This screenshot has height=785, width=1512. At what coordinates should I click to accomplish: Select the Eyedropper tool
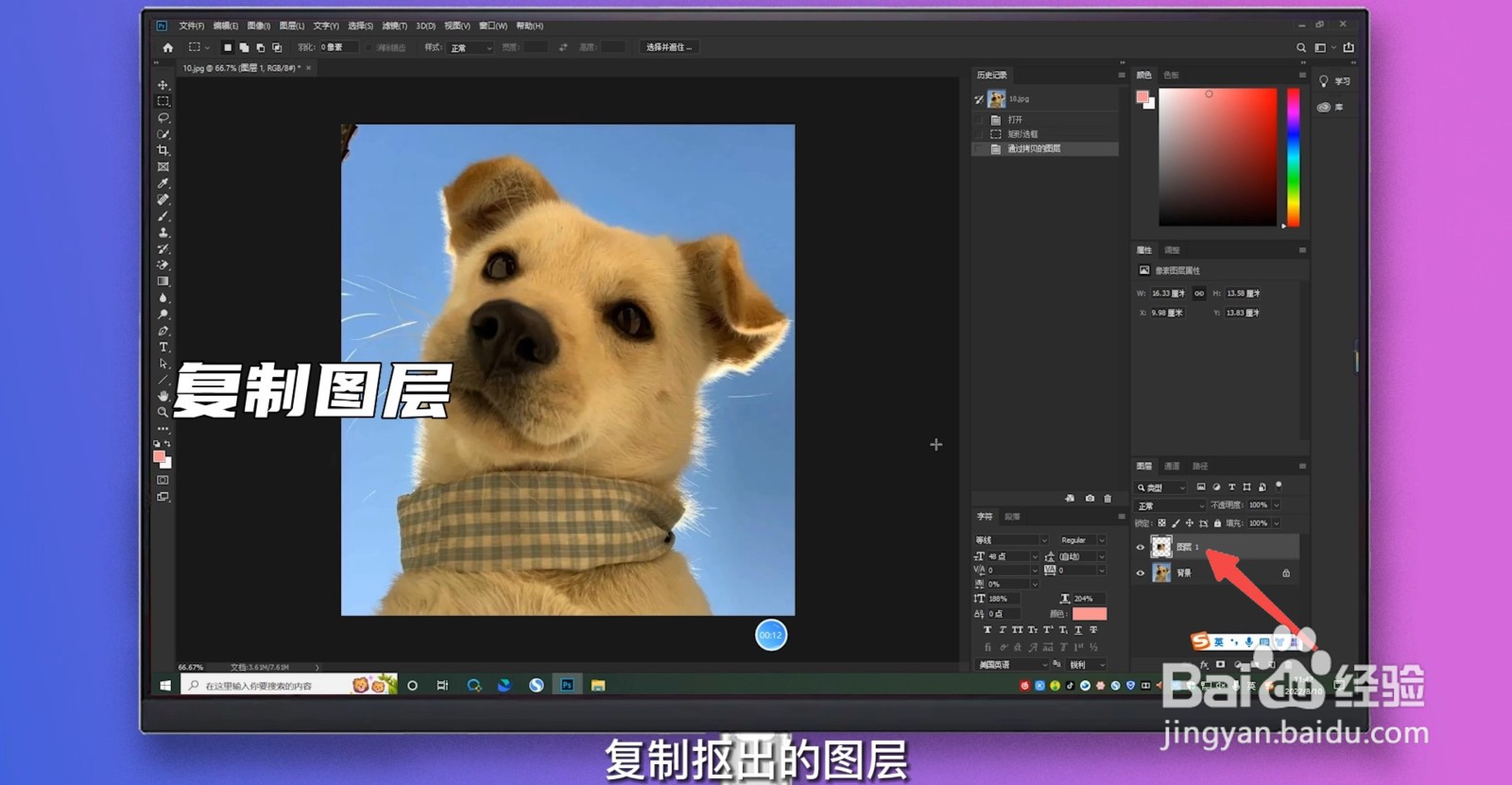click(x=163, y=183)
